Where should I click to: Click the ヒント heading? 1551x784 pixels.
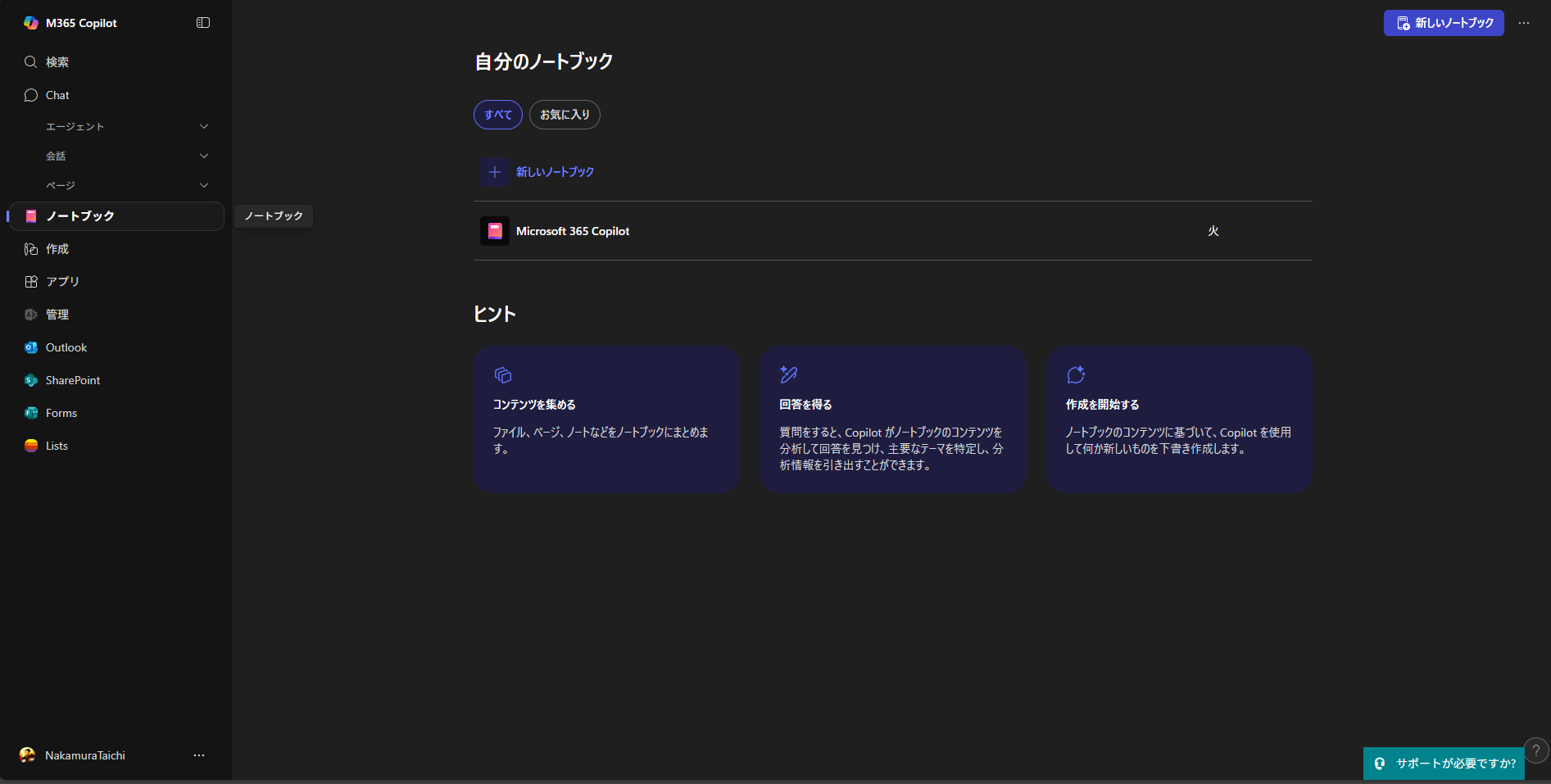(x=495, y=314)
